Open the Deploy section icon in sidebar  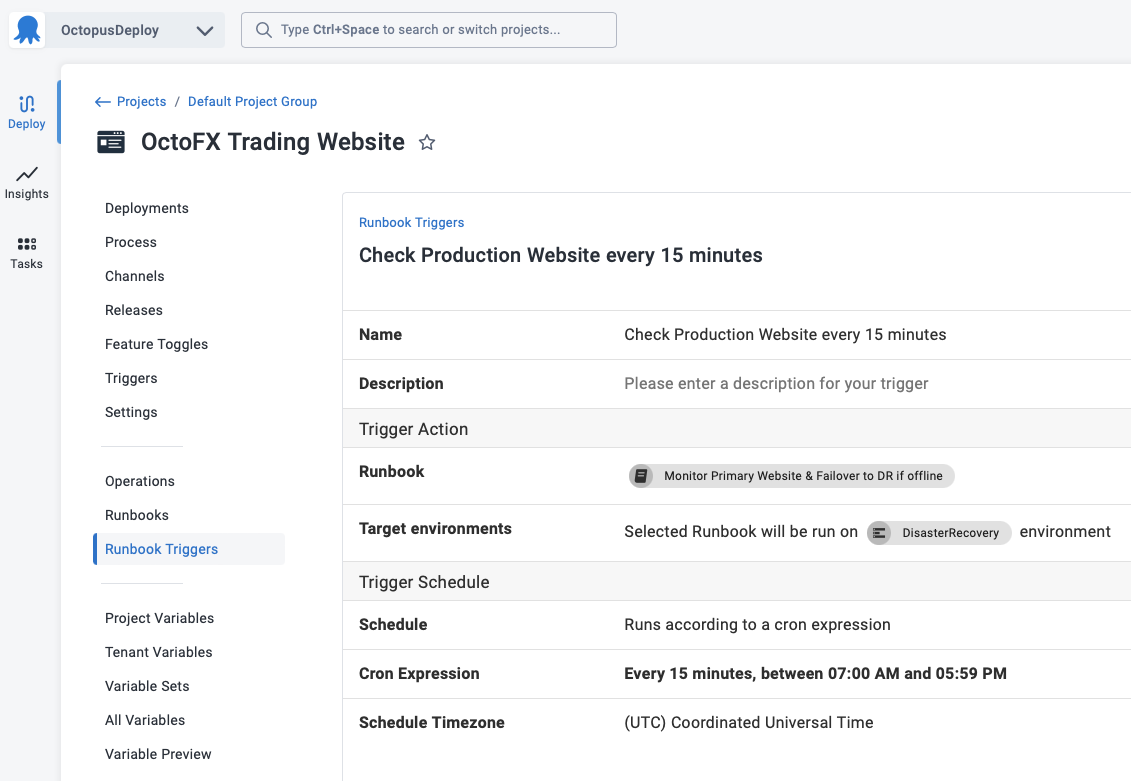pos(27,104)
